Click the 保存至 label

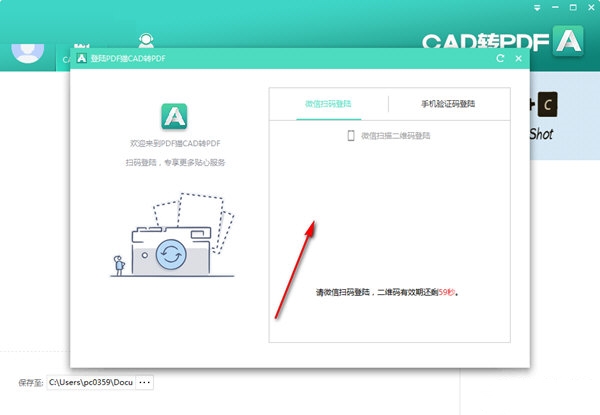coord(31,382)
